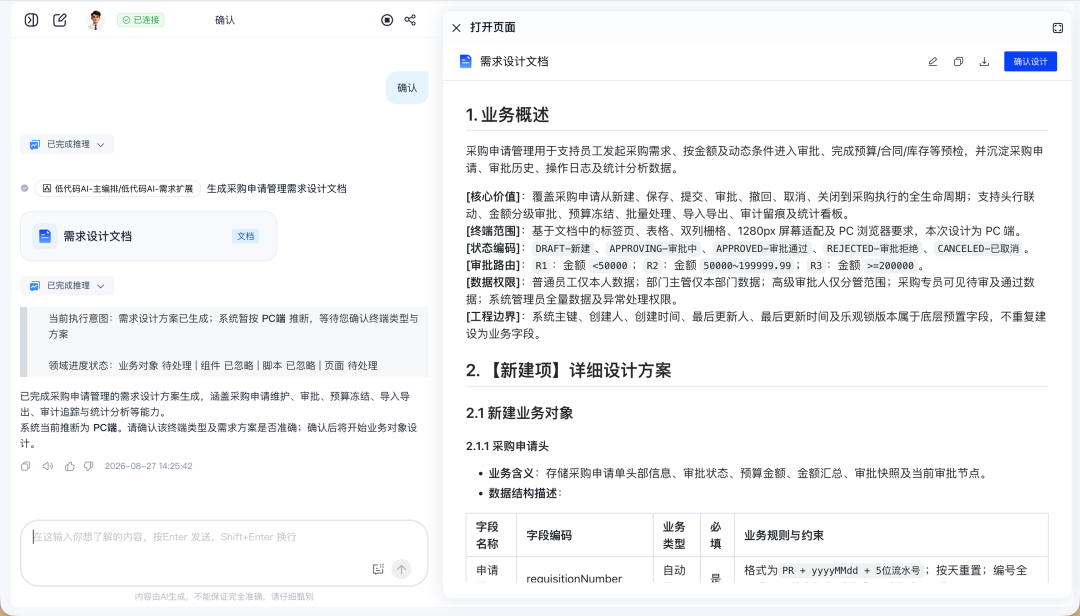Image resolution: width=1080 pixels, height=616 pixels.
Task: Open the template icon in input box
Action: click(x=377, y=569)
